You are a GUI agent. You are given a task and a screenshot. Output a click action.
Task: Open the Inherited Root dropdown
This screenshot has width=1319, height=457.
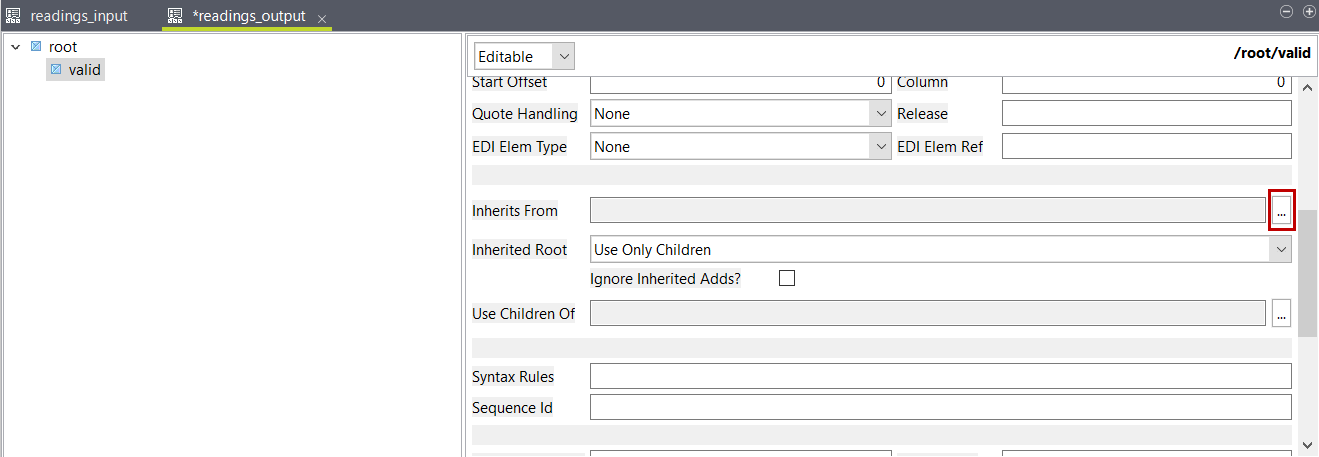(x=1281, y=250)
